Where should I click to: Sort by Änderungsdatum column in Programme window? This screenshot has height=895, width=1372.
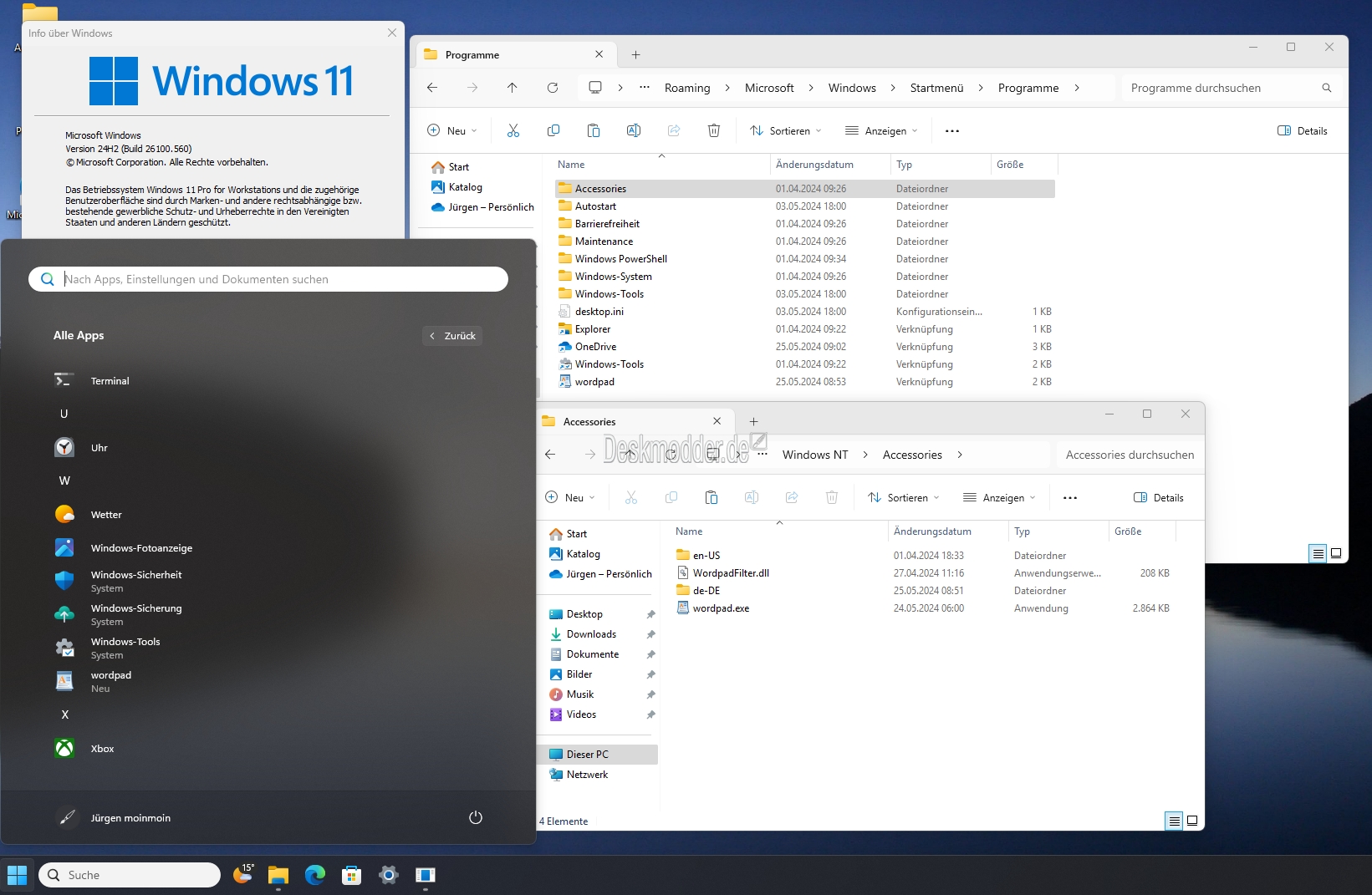click(x=830, y=165)
